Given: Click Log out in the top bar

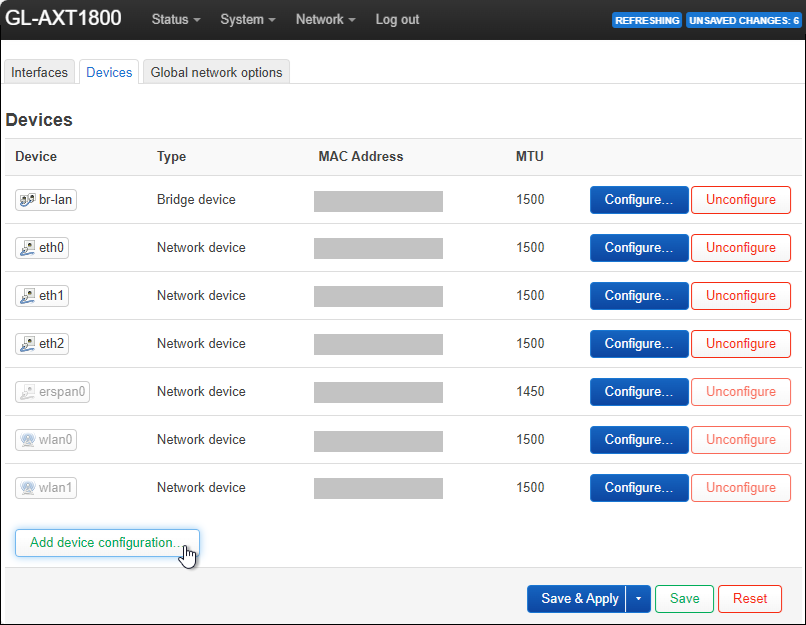Looking at the screenshot, I should coord(397,20).
